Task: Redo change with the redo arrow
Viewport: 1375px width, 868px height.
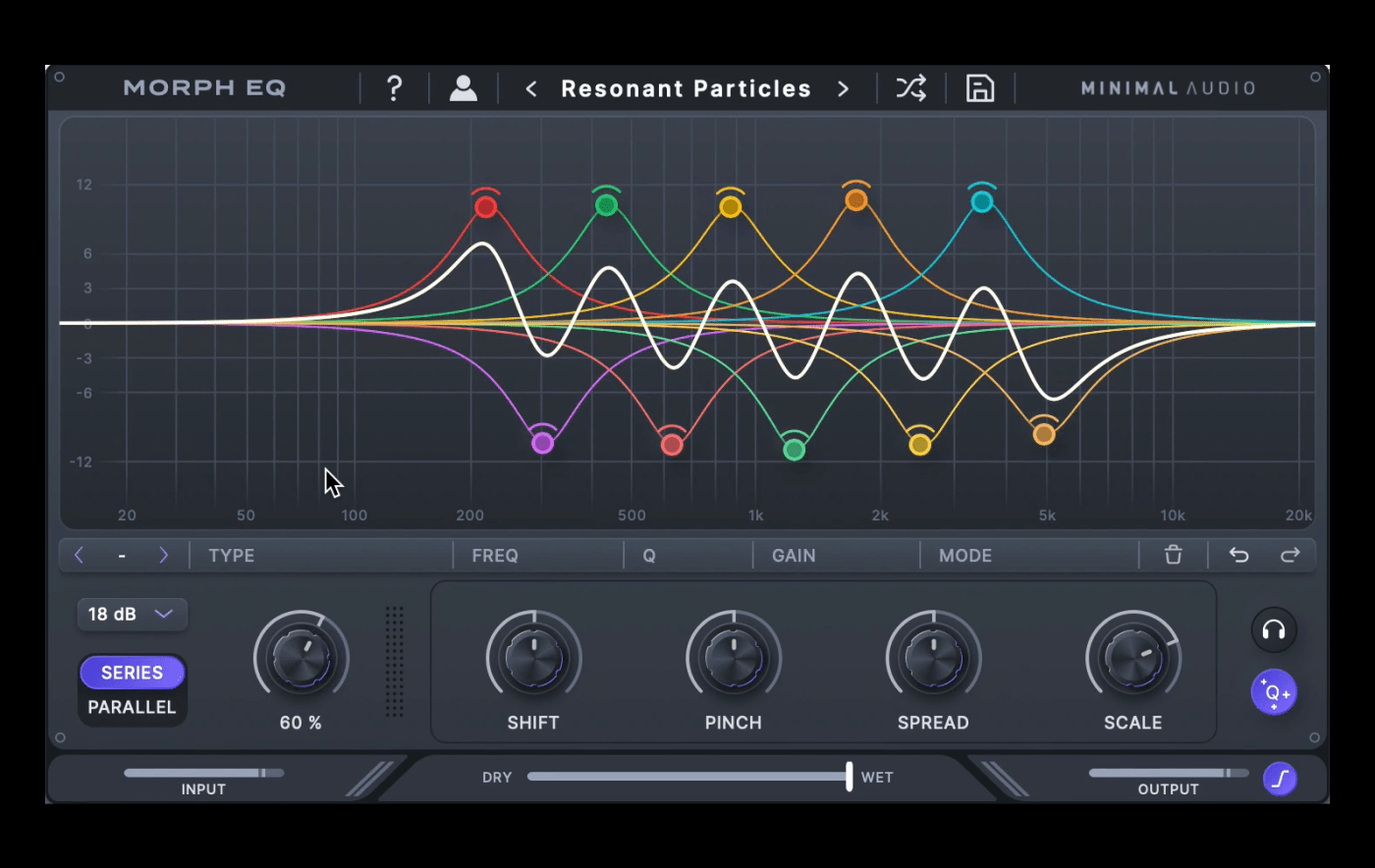Action: [1290, 555]
